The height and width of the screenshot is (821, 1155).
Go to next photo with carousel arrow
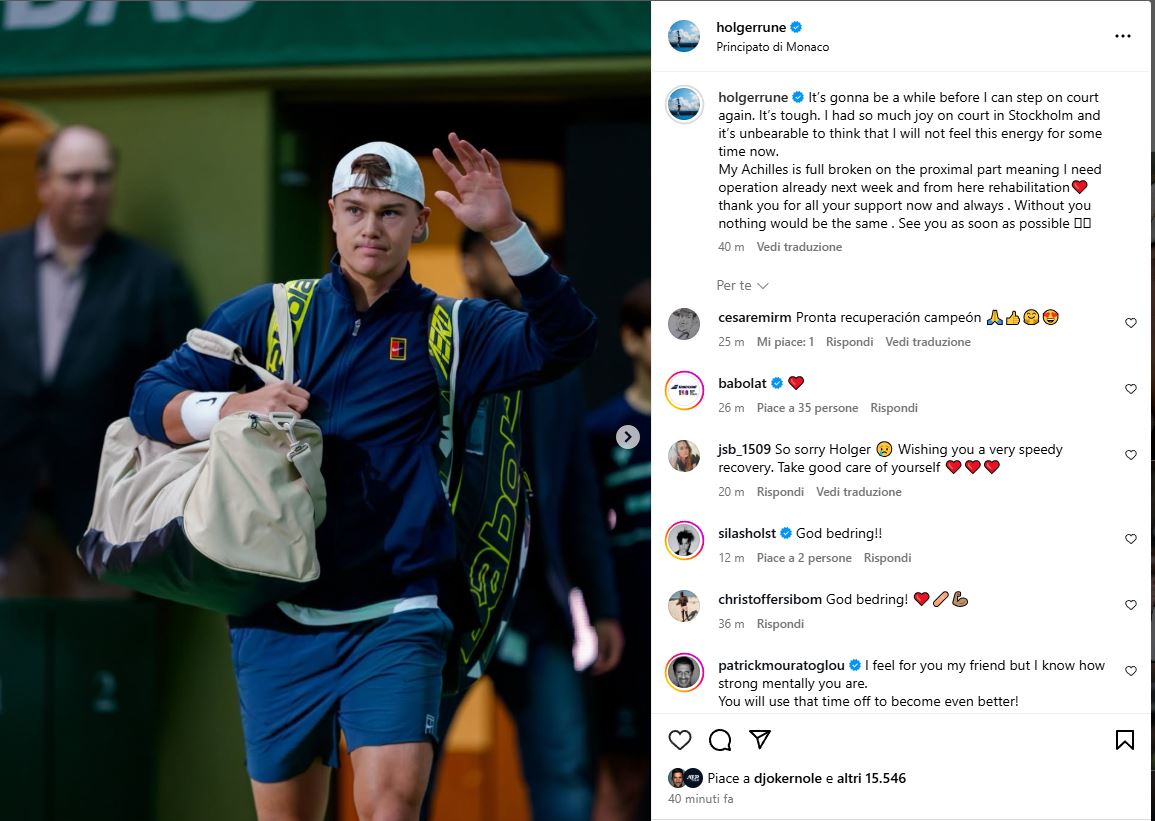click(628, 437)
